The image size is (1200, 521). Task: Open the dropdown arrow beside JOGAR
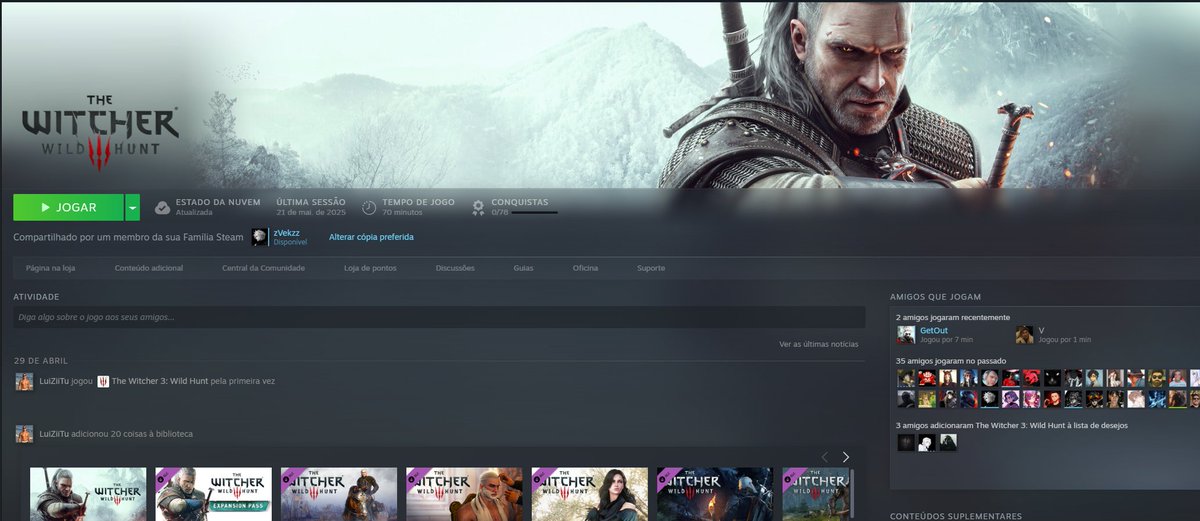133,207
